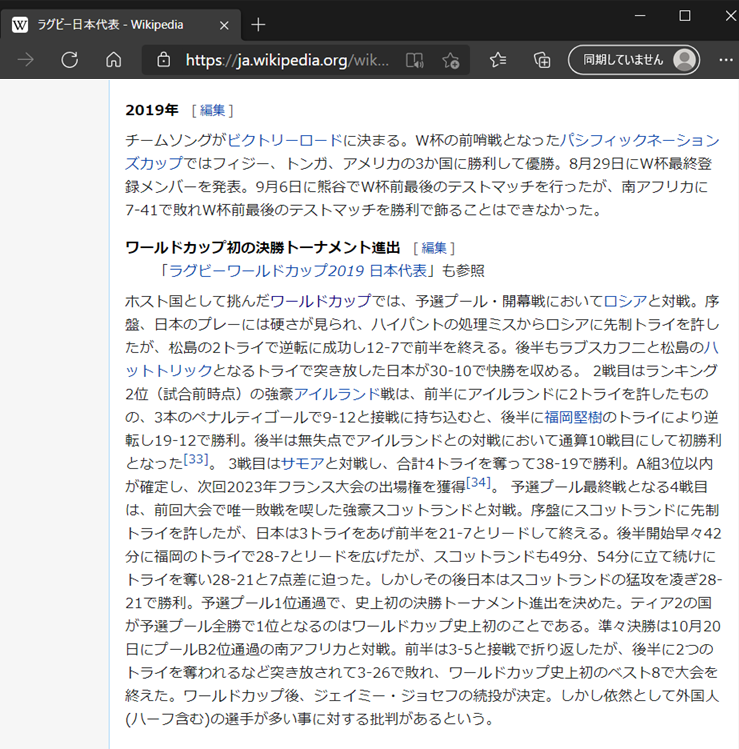Click footnote reference [33]
739x749 pixels.
[196, 459]
